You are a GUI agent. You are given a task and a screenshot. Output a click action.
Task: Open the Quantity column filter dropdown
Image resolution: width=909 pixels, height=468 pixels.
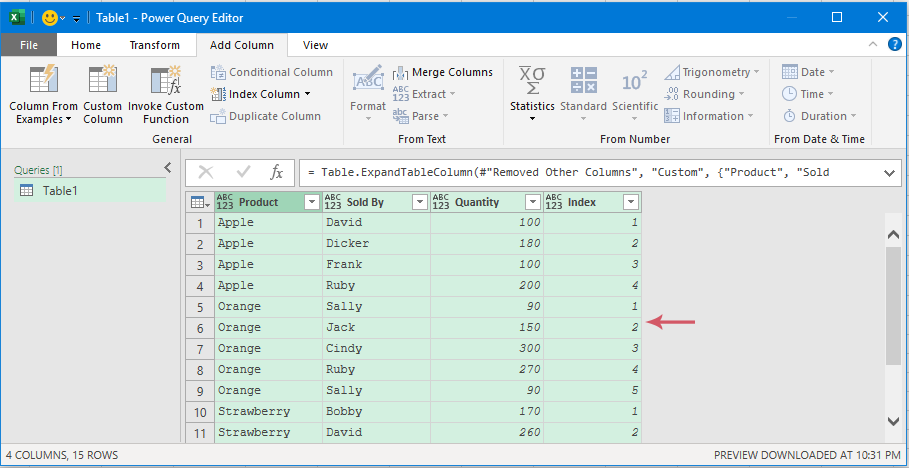point(532,202)
